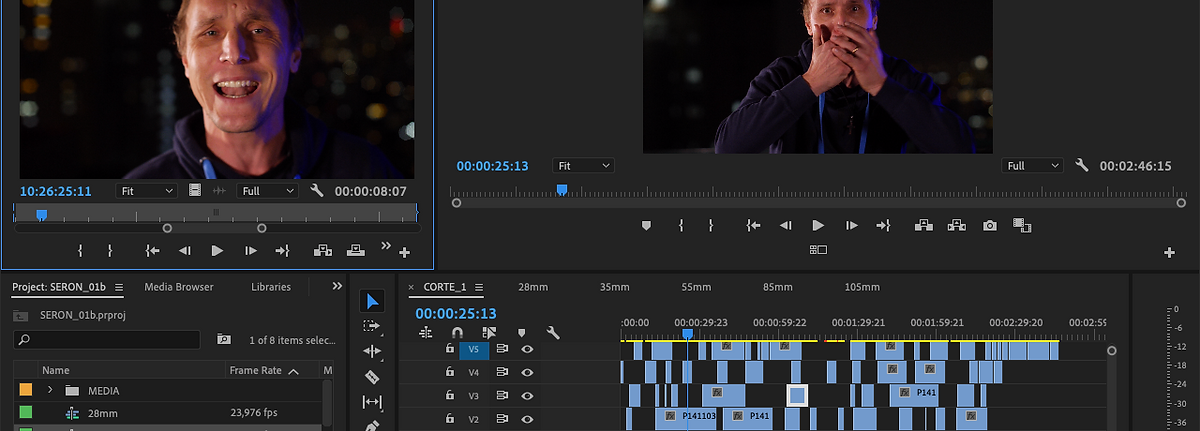Open CORTE_1 sequence panel menu
Screen dimensions: 1200x431
click(x=481, y=287)
